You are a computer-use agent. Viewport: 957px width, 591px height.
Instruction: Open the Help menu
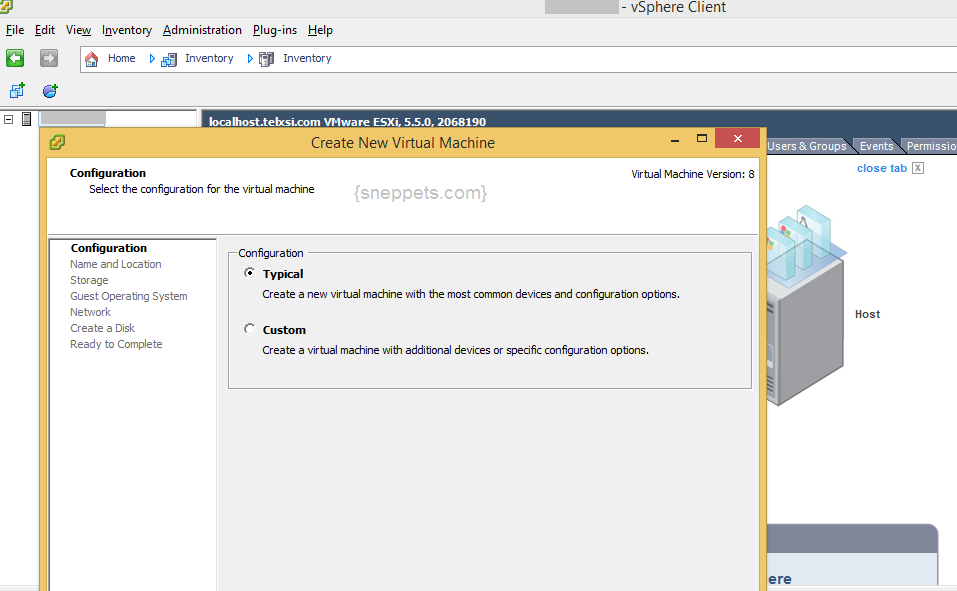click(x=320, y=30)
